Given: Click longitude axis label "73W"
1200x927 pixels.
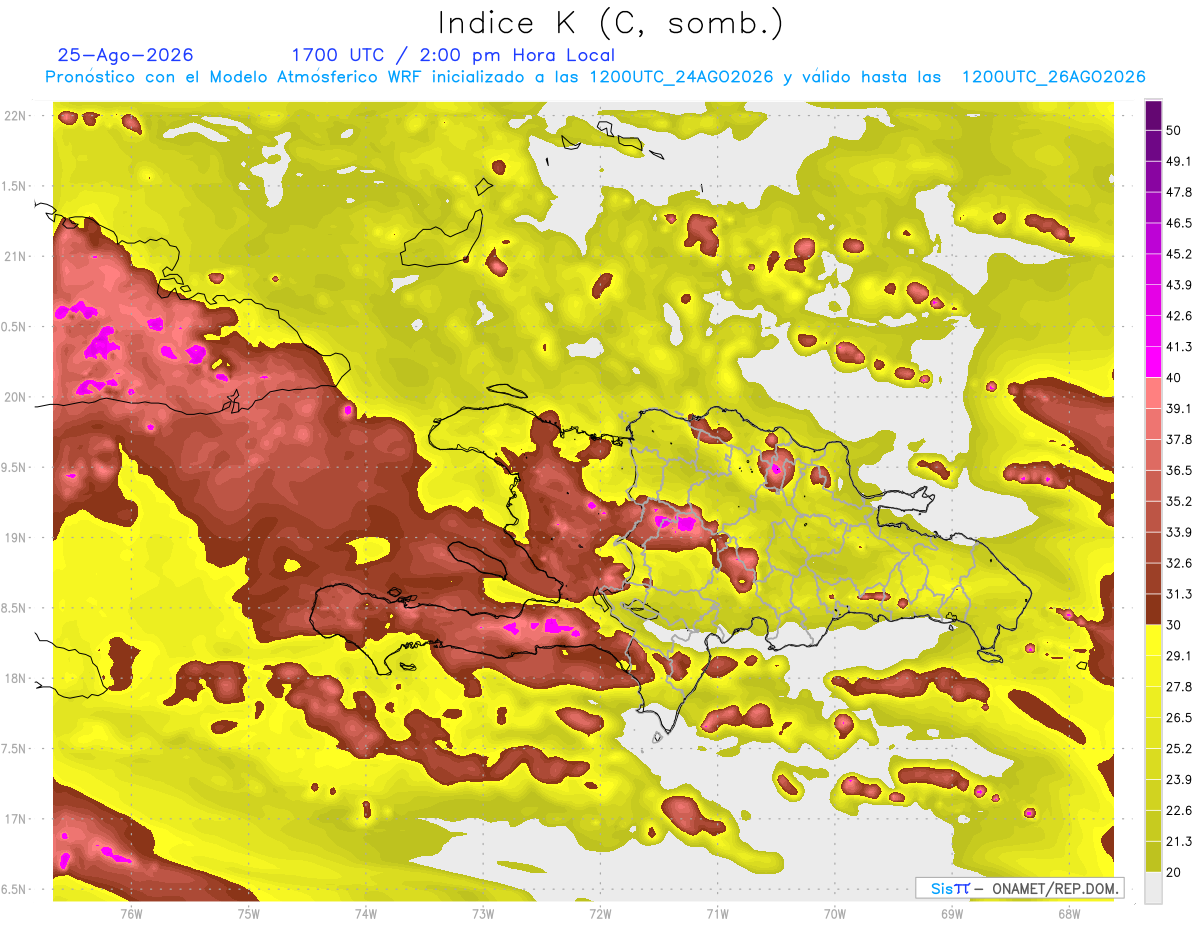Looking at the screenshot, I should pos(483,914).
